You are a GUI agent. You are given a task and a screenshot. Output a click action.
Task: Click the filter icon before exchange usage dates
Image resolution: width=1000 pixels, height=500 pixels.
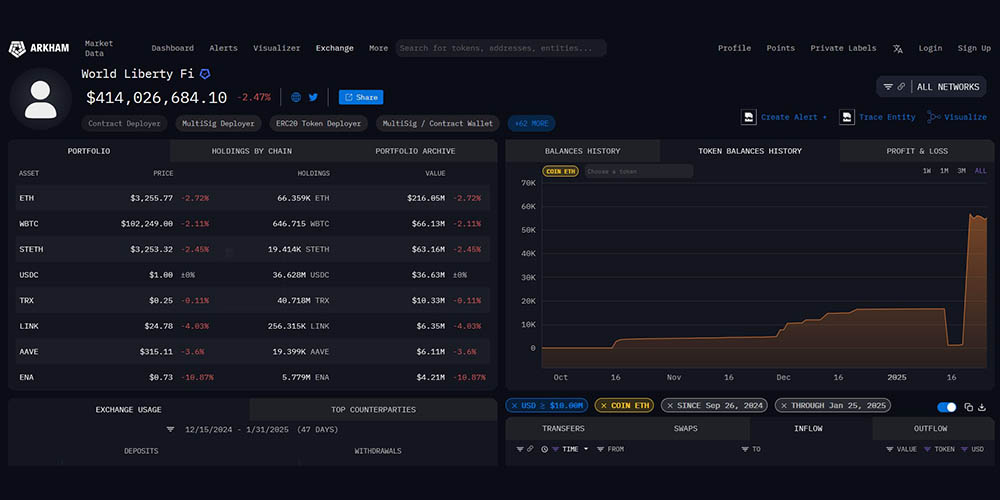coord(170,430)
